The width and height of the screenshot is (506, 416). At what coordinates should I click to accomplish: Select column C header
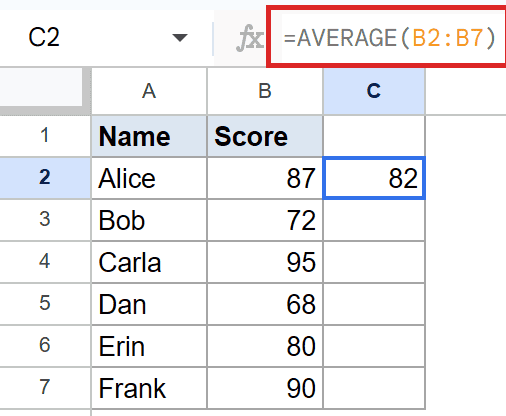374,91
